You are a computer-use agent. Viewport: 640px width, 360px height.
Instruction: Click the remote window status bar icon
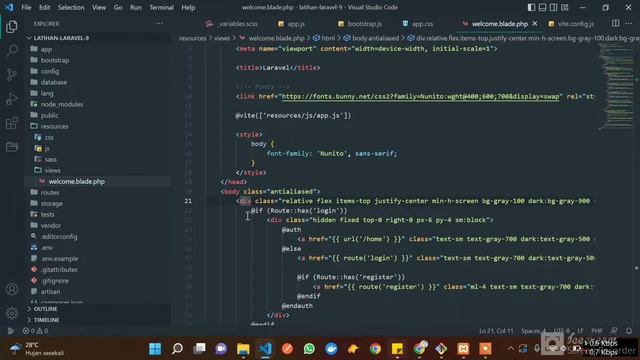pyautogui.click(x=11, y=331)
